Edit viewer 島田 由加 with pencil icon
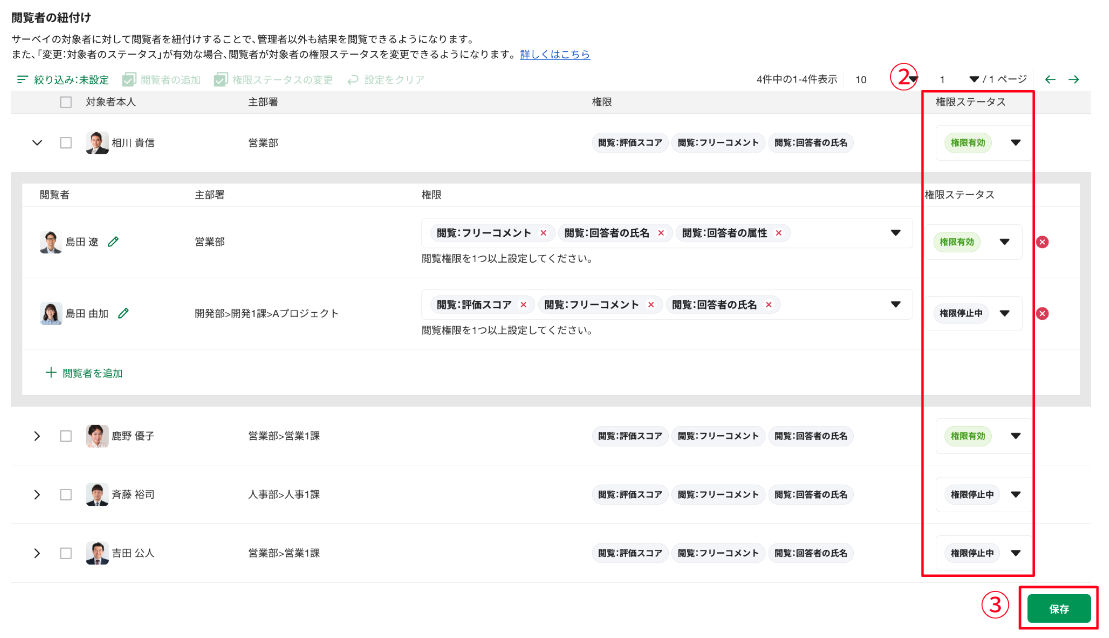1109x638 pixels. pyautogui.click(x=123, y=313)
